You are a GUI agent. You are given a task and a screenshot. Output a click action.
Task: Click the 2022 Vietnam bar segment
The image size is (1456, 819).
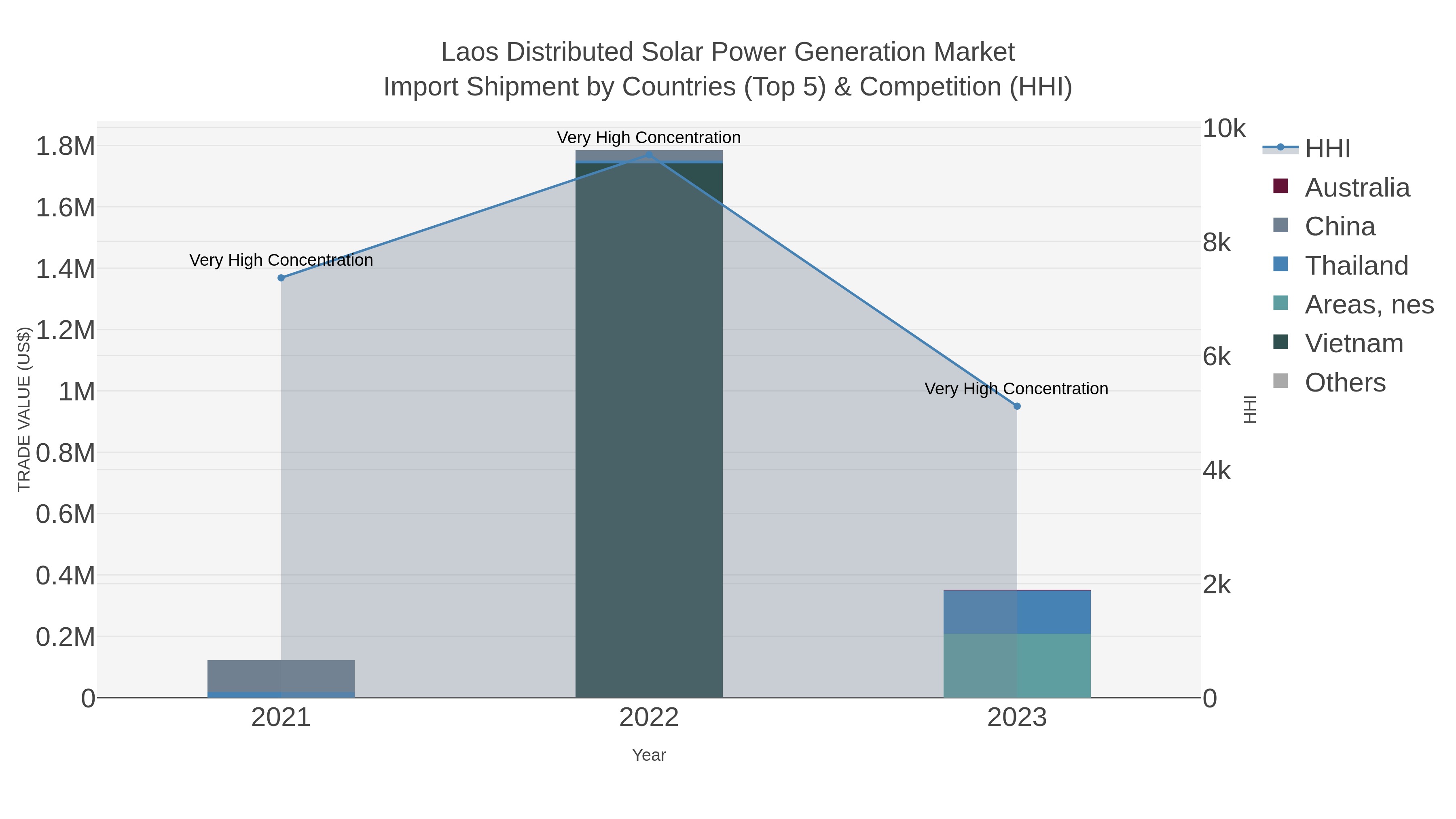pyautogui.click(x=649, y=431)
